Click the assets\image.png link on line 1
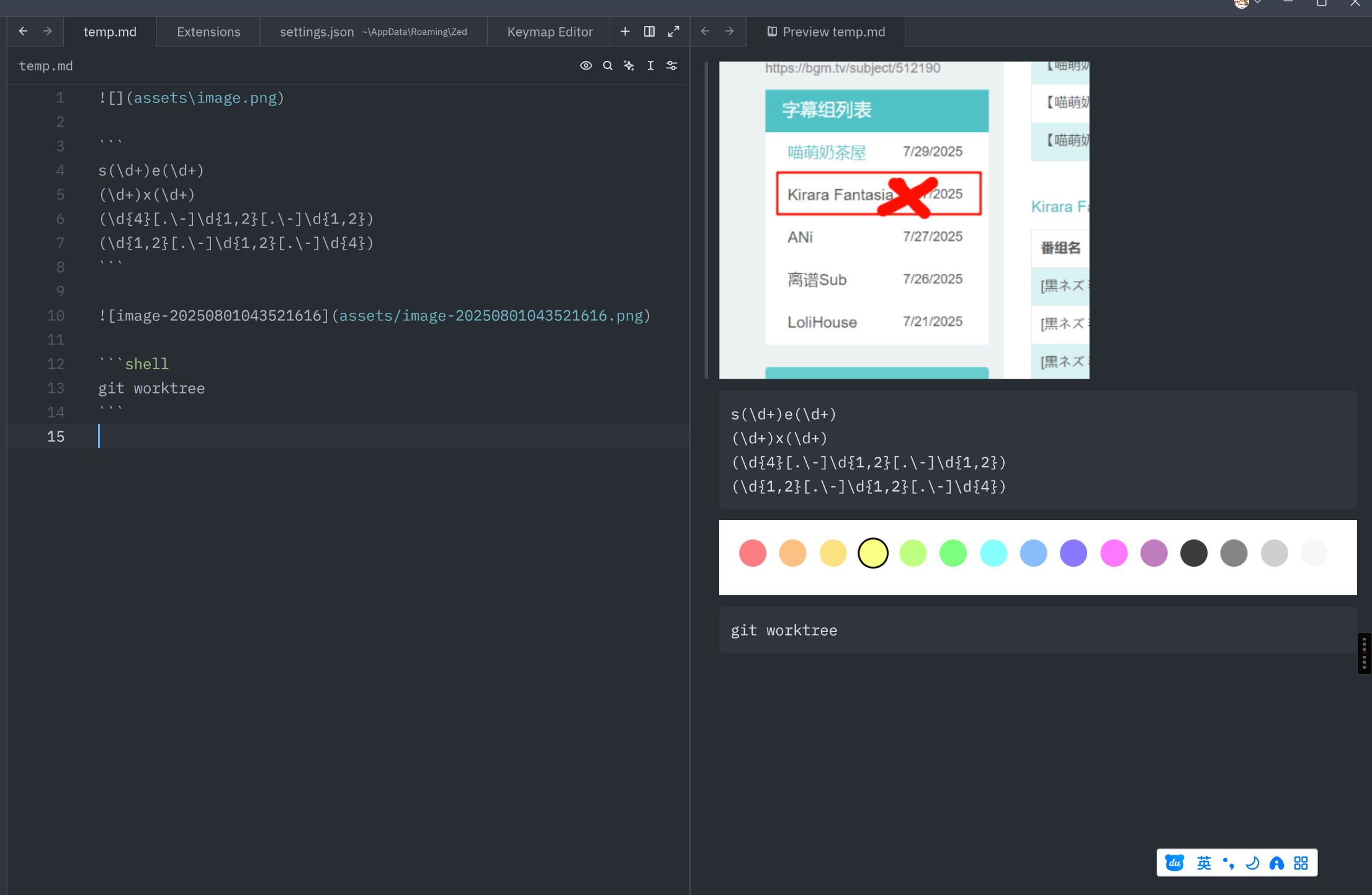The width and height of the screenshot is (1372, 895). click(x=205, y=98)
